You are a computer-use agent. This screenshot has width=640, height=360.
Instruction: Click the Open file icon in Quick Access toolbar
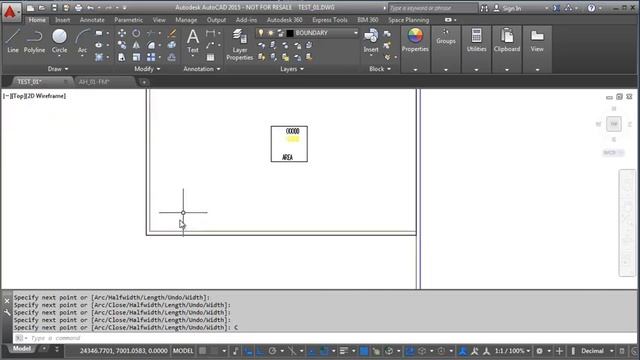(42, 8)
